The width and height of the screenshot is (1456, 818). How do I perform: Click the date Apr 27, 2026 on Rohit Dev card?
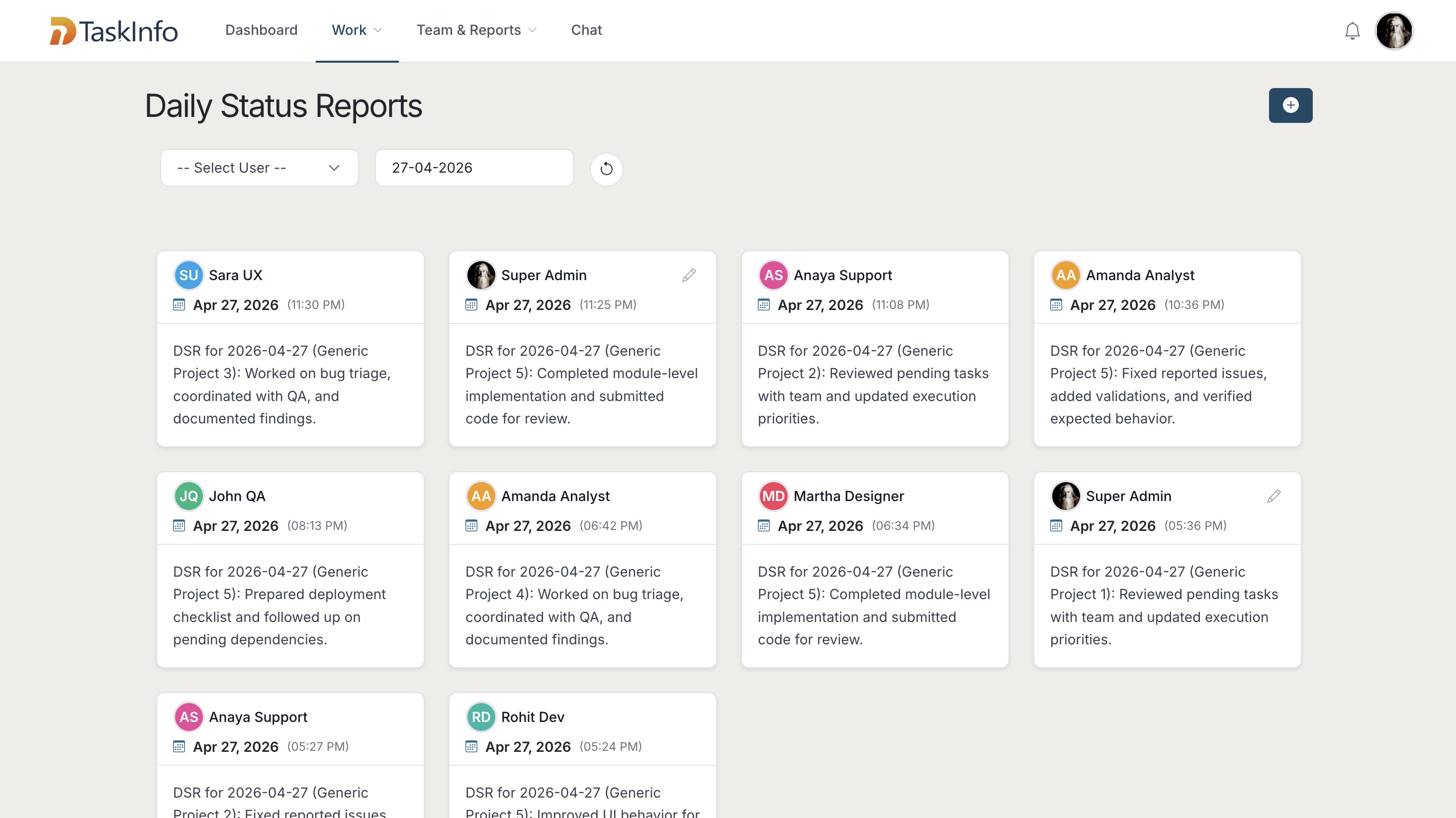pos(528,746)
